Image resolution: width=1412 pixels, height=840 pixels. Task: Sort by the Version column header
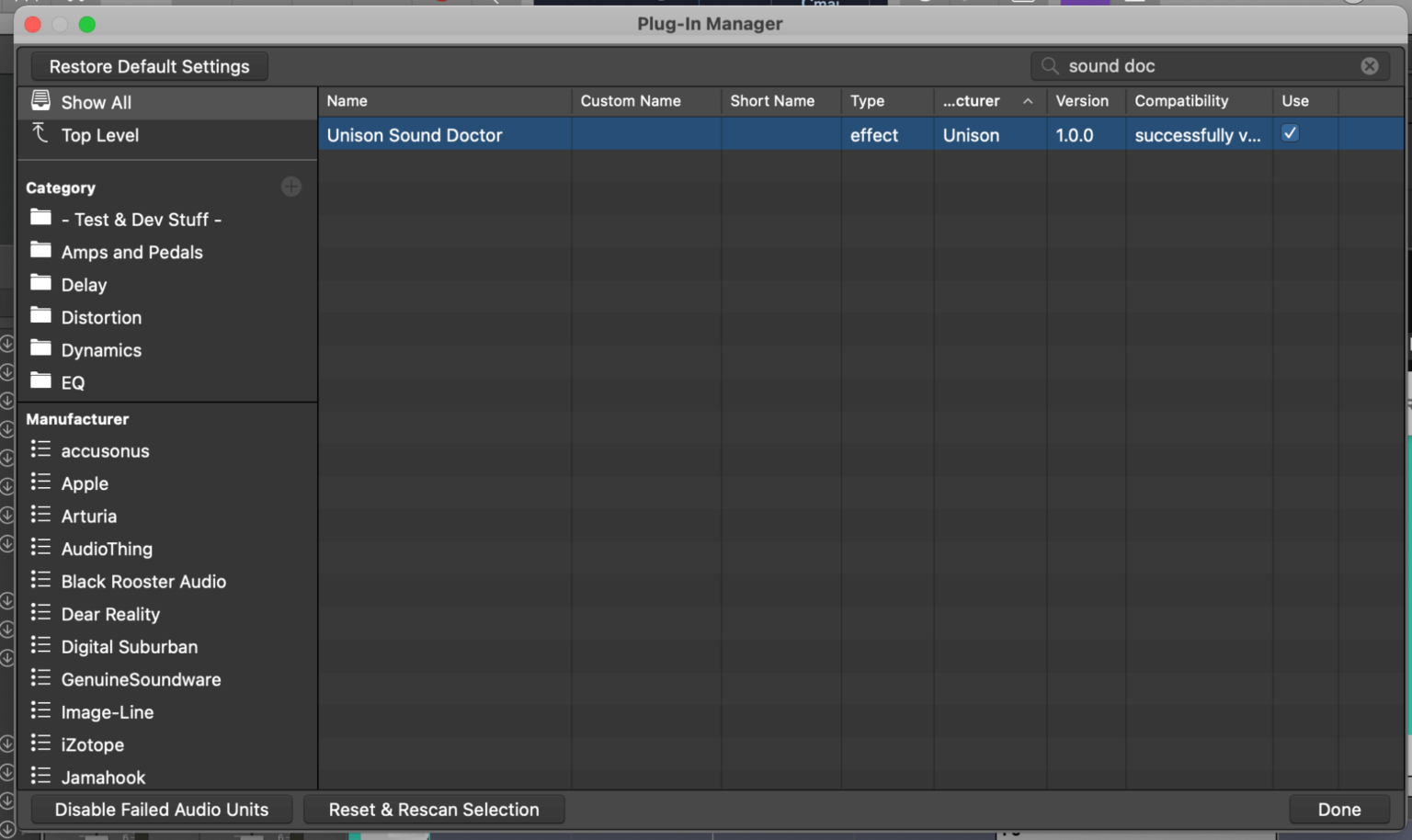click(1084, 101)
